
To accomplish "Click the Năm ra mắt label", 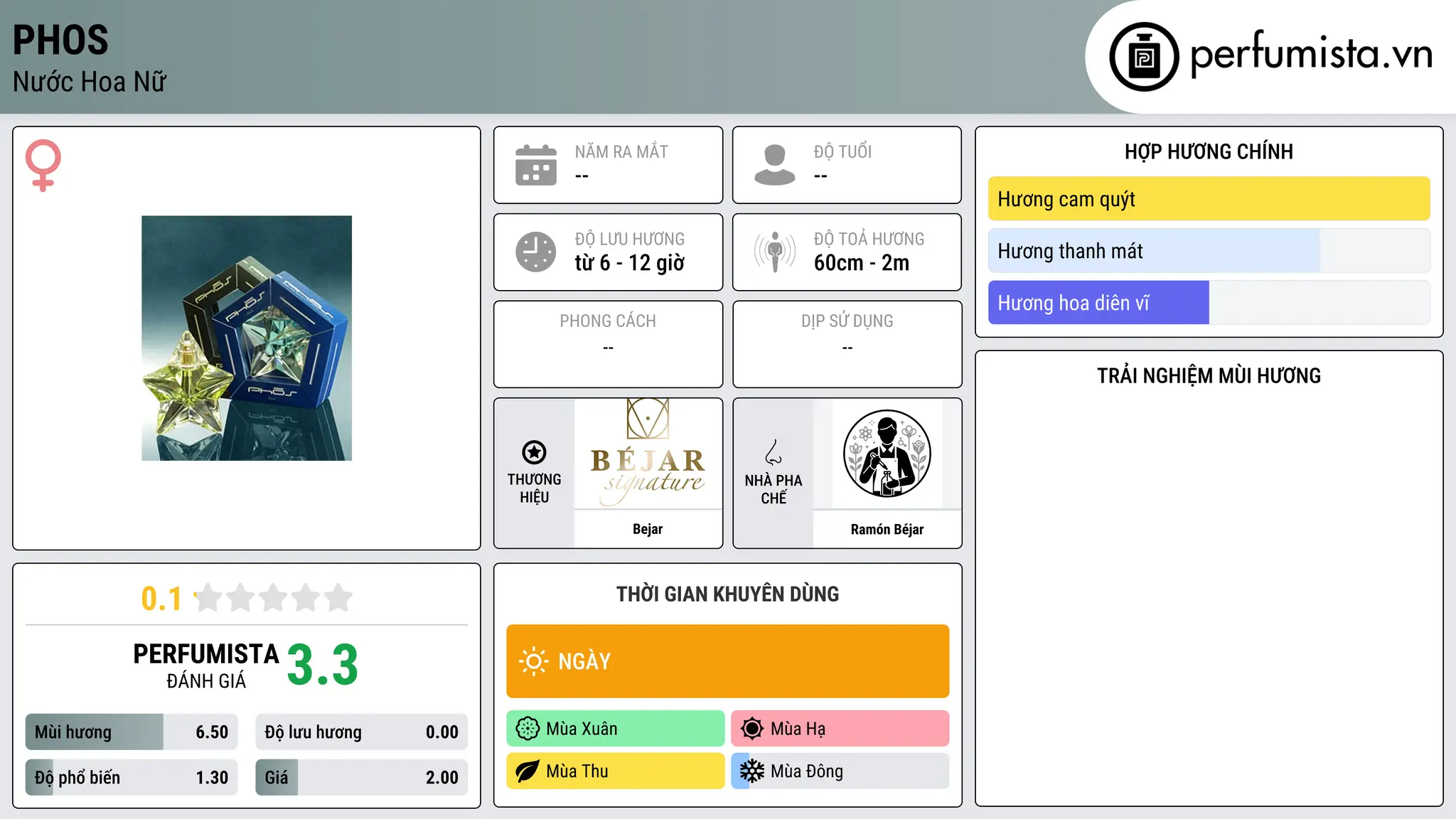I will (621, 151).
